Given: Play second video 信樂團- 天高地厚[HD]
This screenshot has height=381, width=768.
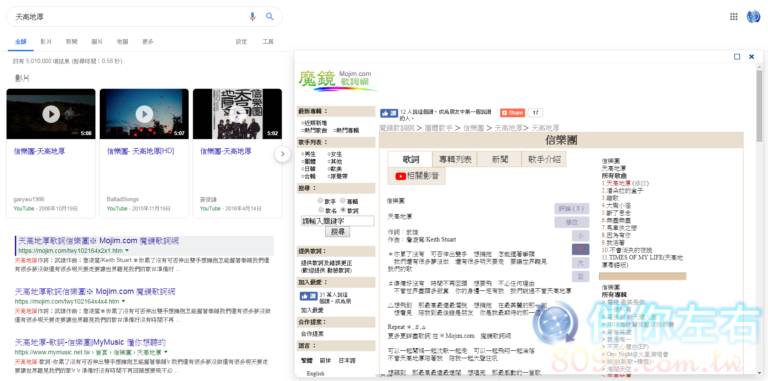Looking at the screenshot, I should point(144,114).
